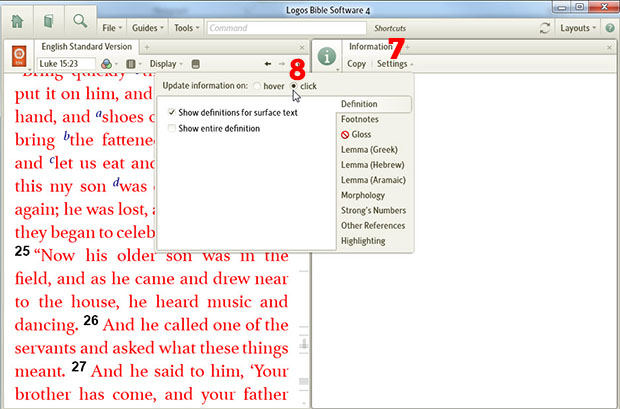Open the visual filters colored circles icon
The height and width of the screenshot is (409, 620).
coord(106,64)
